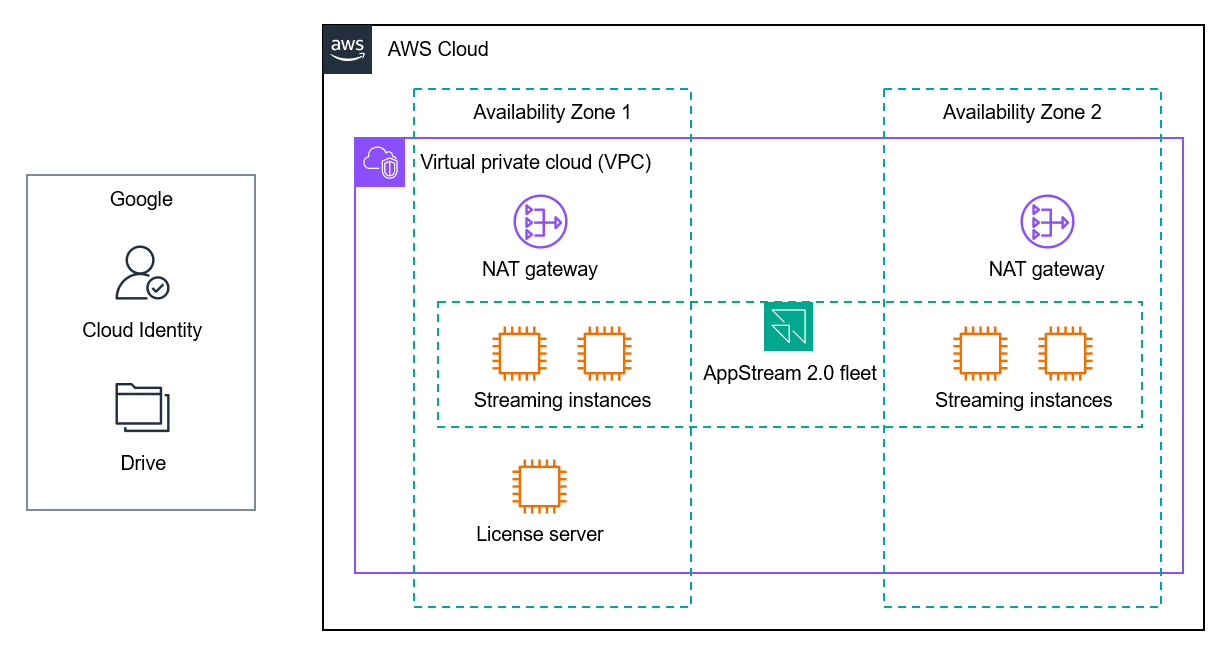Select the AppStream 2.0 fleet icon
Screen dimensions: 1222x646
click(788, 326)
